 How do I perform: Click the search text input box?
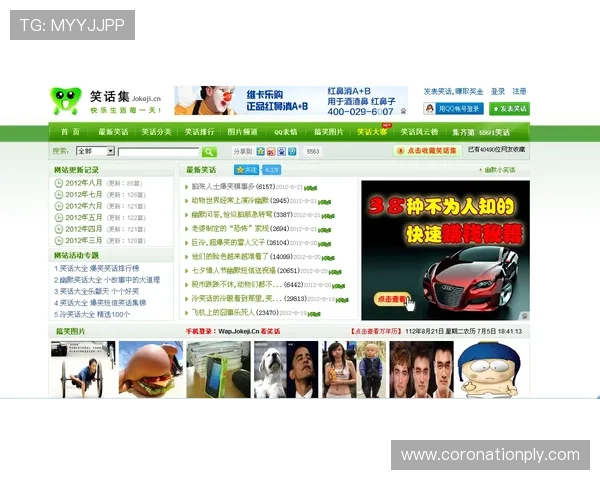click(x=158, y=152)
